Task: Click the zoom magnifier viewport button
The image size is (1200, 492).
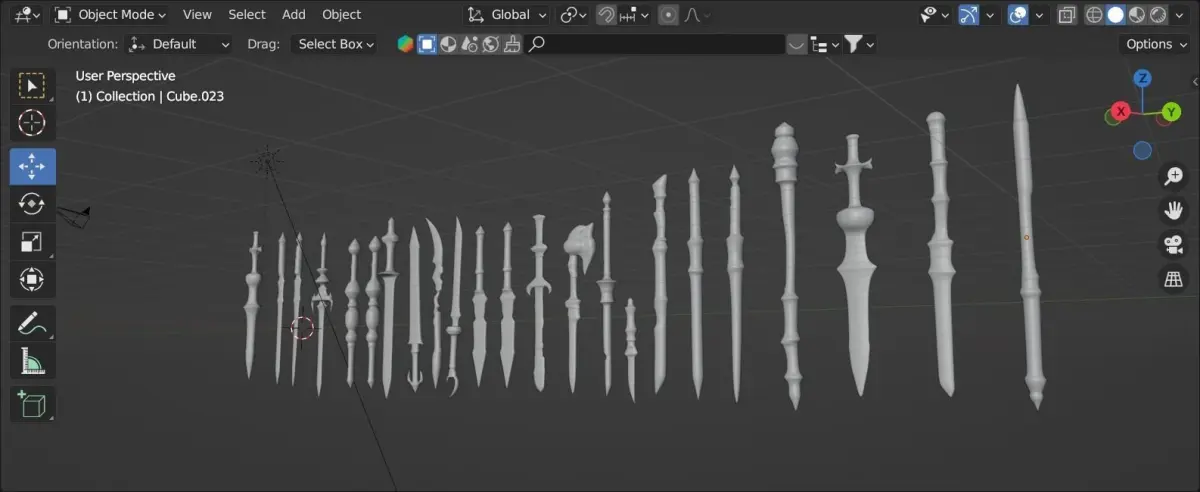Action: click(1173, 177)
